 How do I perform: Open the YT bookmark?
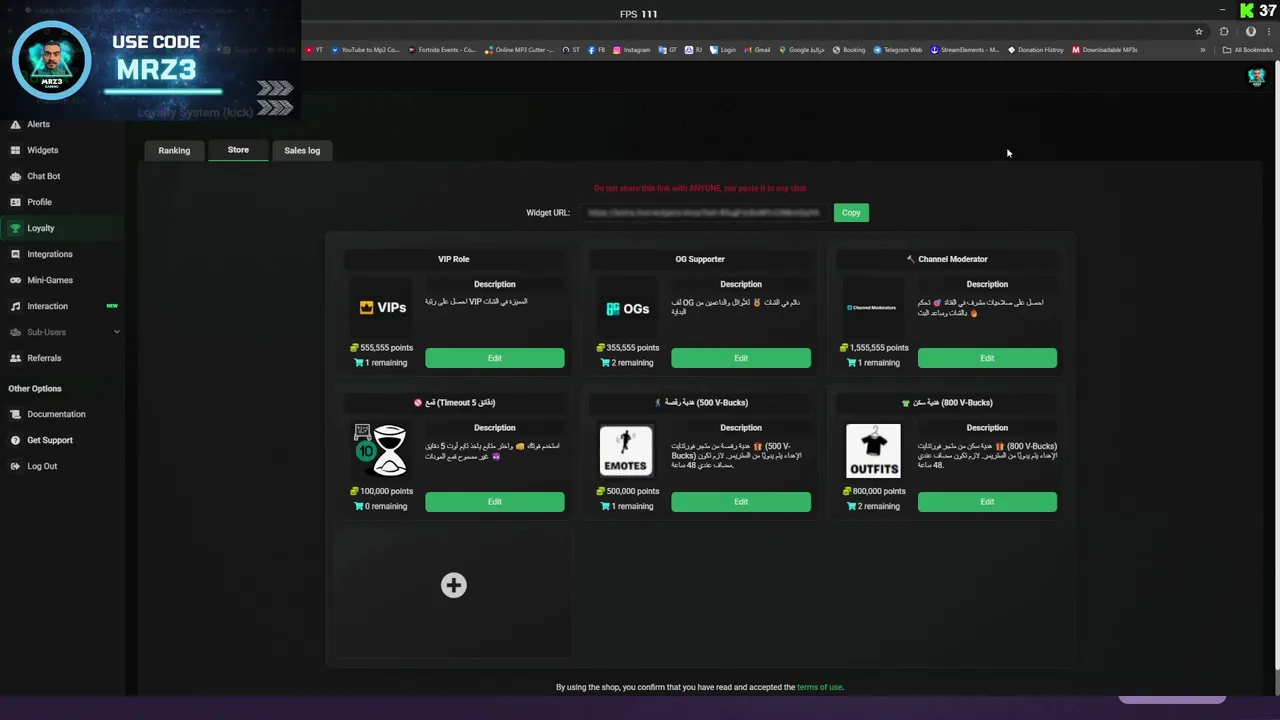(x=315, y=49)
